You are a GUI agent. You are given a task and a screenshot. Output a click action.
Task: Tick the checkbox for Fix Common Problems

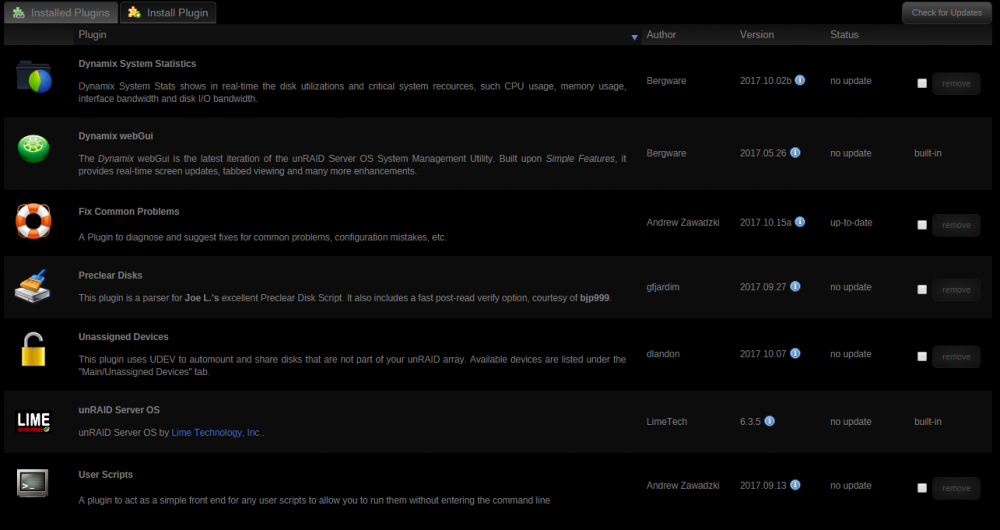(x=922, y=225)
